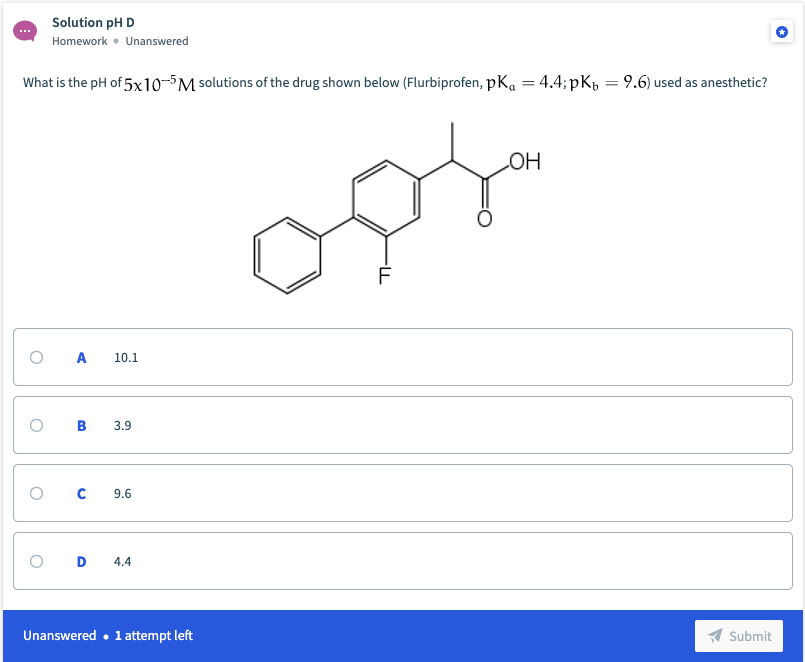
Task: Click the paper plane icon on Submit
Action: [x=716, y=636]
